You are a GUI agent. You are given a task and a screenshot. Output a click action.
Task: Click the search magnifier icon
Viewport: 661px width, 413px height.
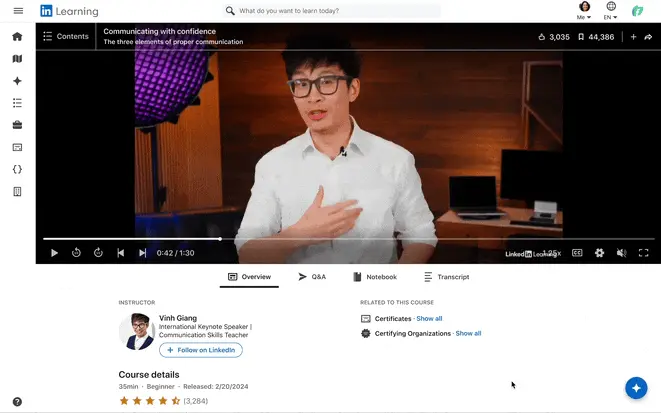[230, 11]
